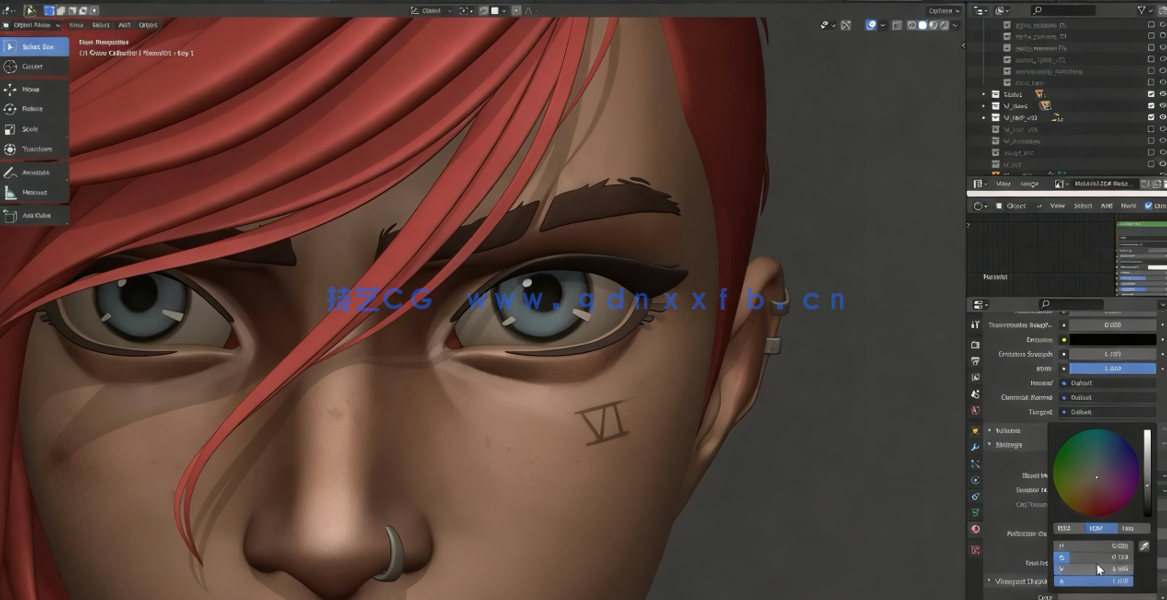The width and height of the screenshot is (1167, 600).
Task: Toggle viewport visibility of the V_Hair_v3 collection
Action: [1162, 117]
